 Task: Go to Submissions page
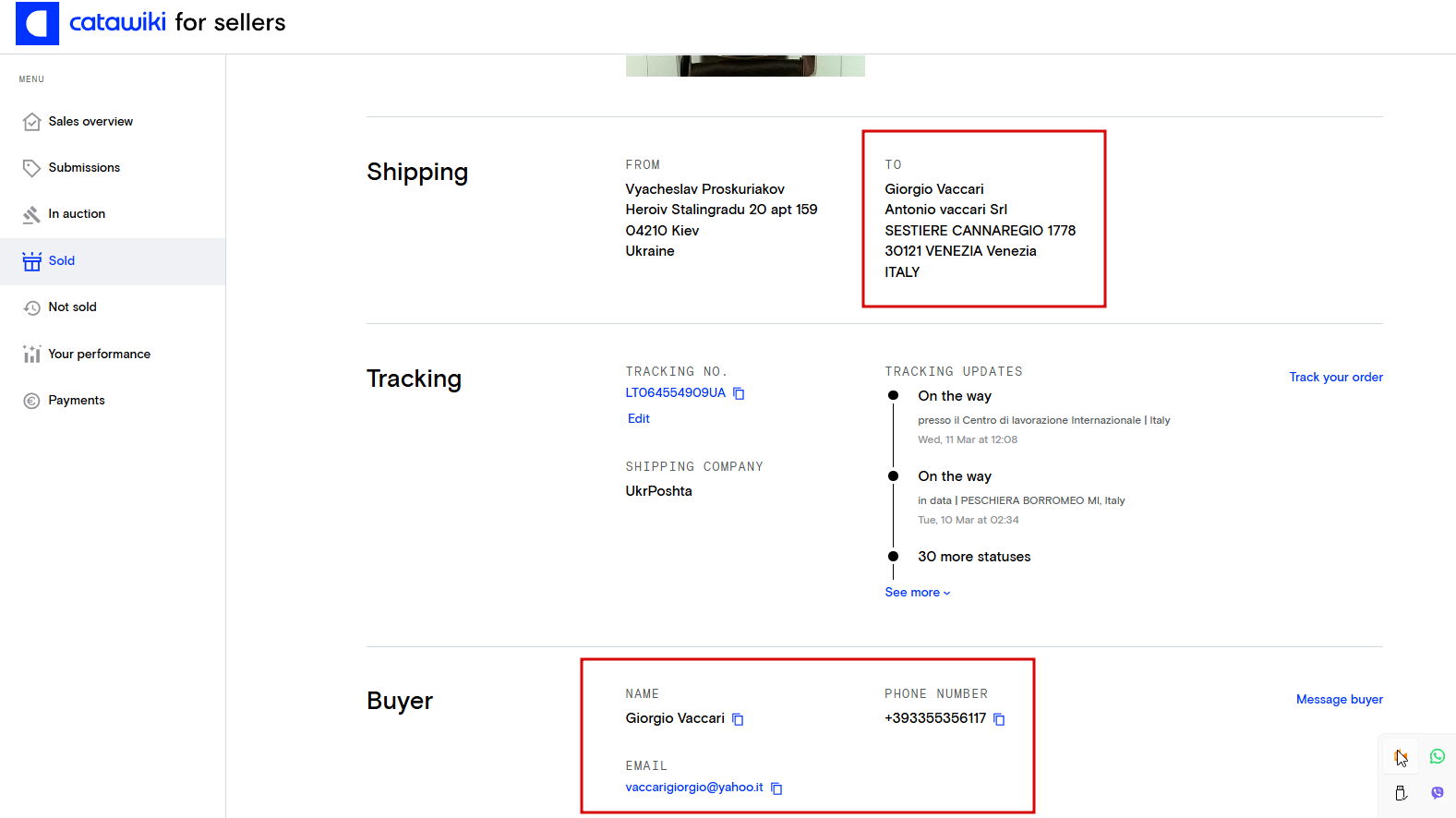pyautogui.click(x=84, y=168)
